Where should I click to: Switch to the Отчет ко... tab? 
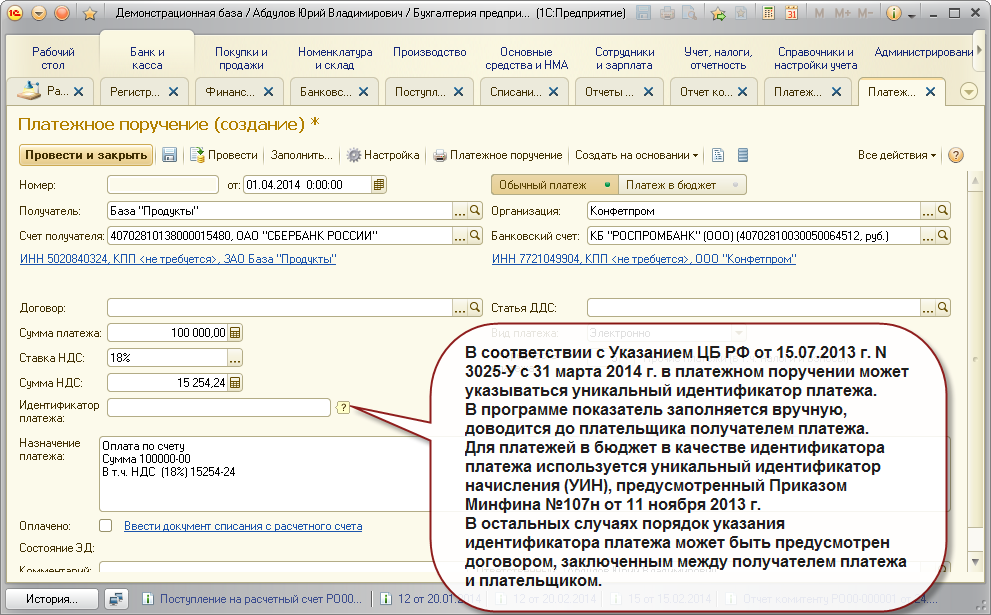click(706, 92)
